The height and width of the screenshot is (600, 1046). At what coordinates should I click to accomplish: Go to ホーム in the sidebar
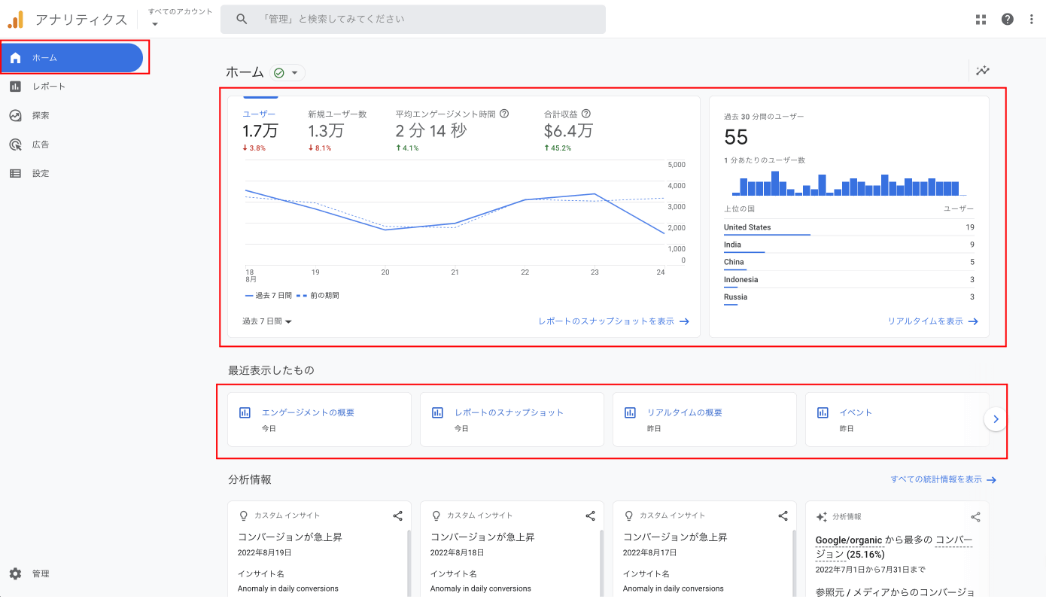click(72, 58)
